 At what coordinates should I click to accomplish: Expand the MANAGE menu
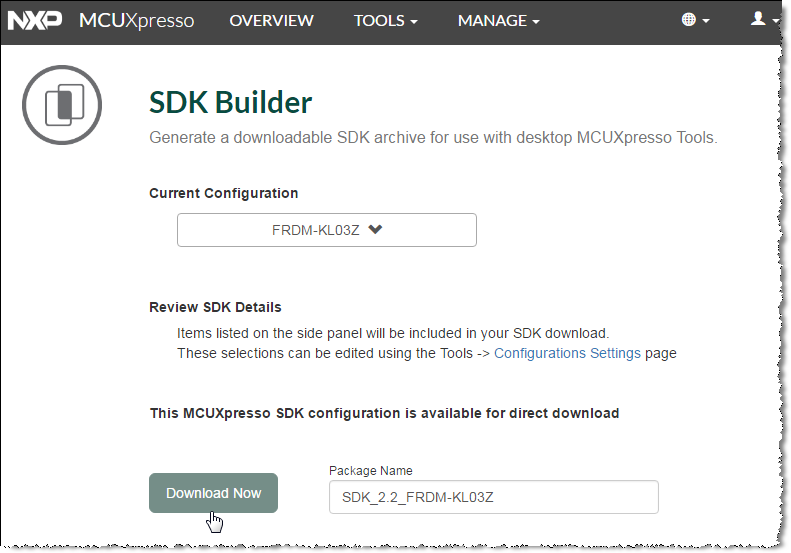click(x=498, y=21)
